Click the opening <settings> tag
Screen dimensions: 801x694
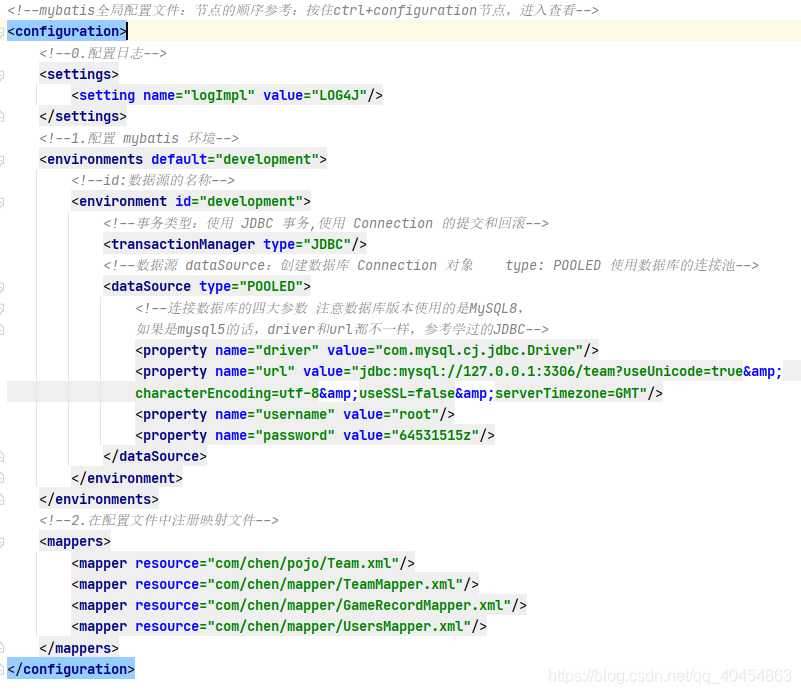[79, 75]
